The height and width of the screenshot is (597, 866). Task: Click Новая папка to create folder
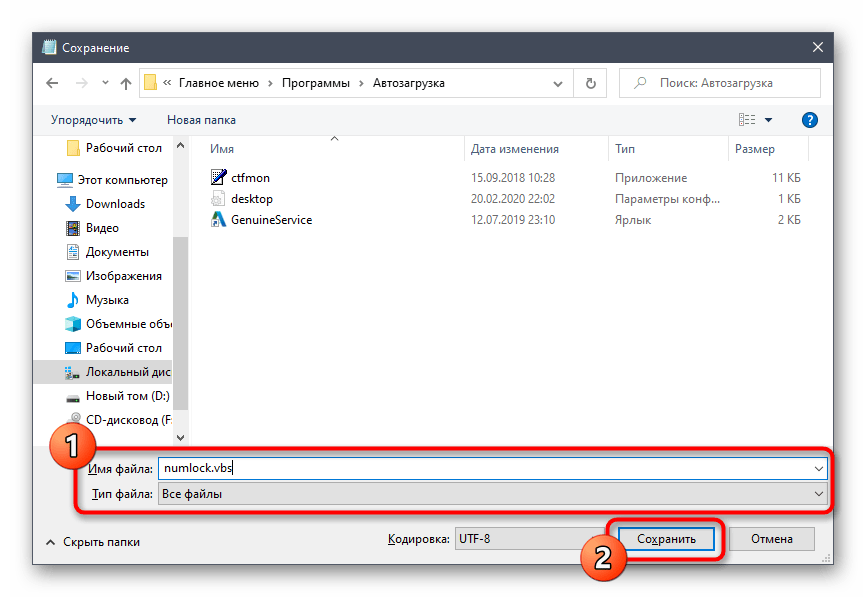pyautogui.click(x=201, y=120)
